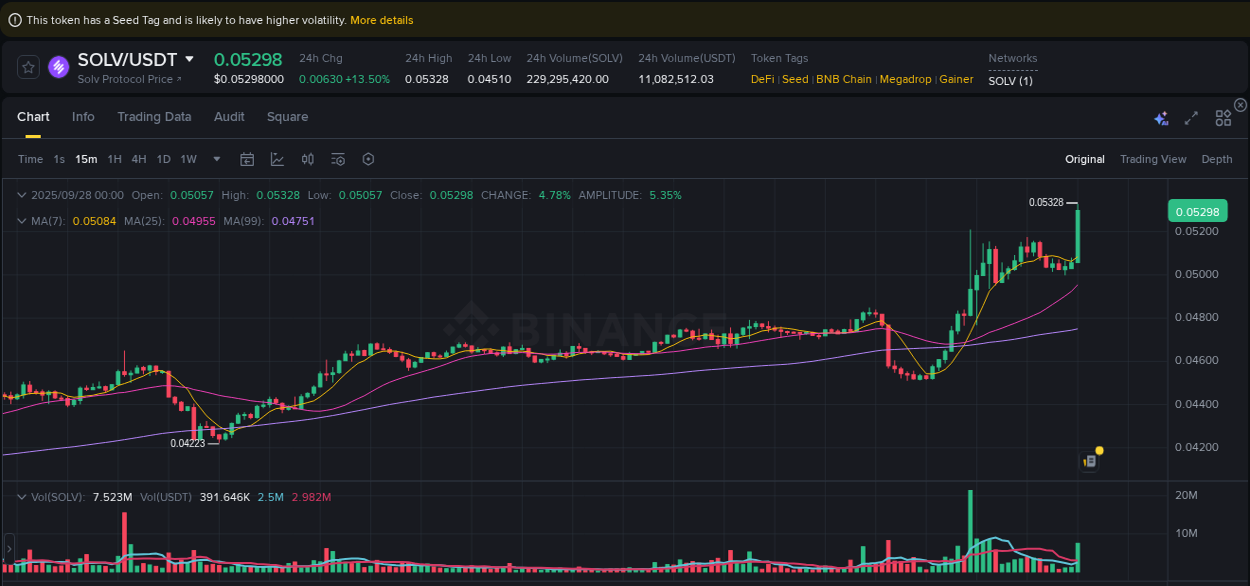Click the candle comparison icon on the toolbar
Image resolution: width=1250 pixels, height=586 pixels.
click(x=307, y=159)
